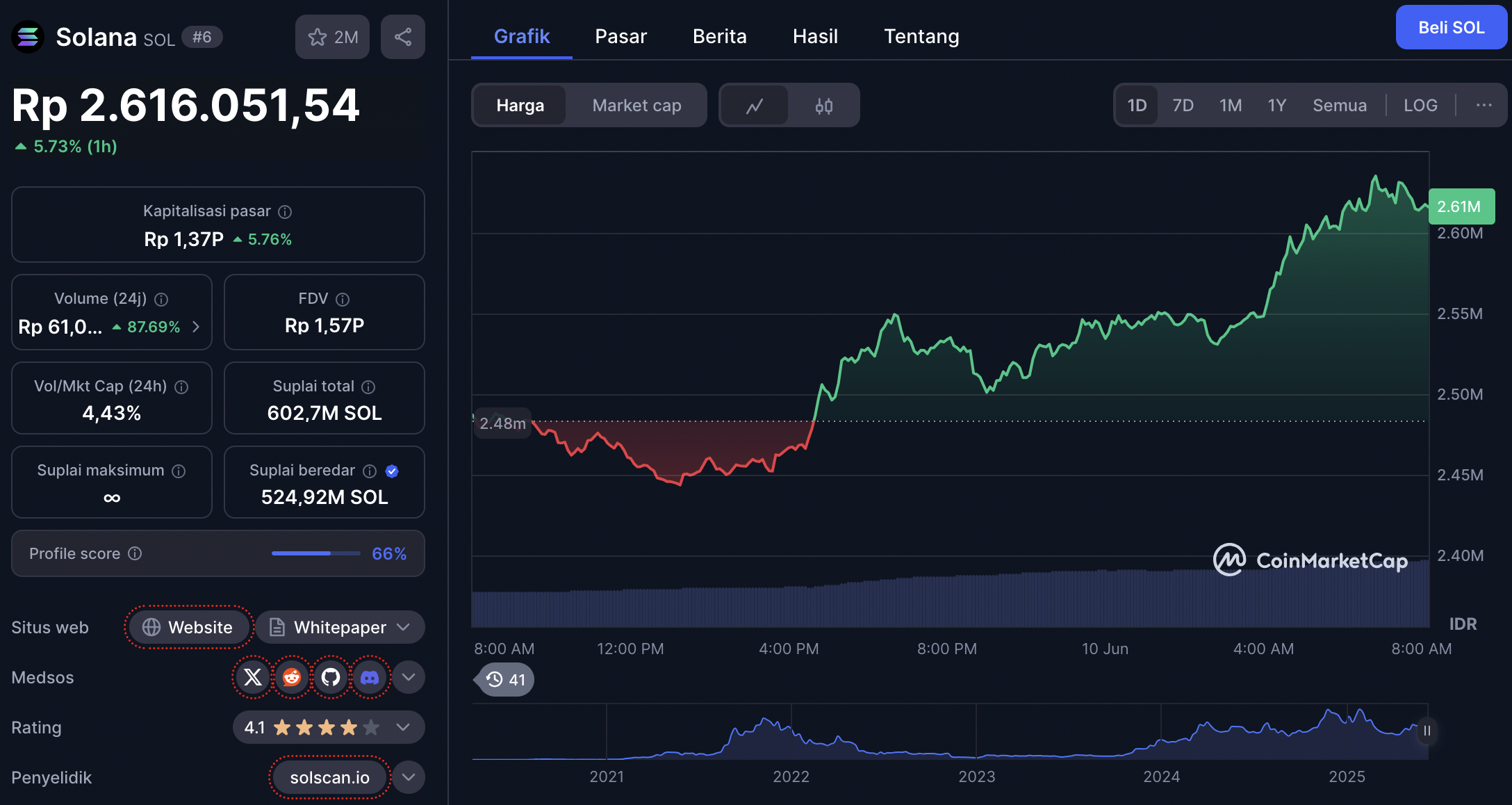Image resolution: width=1512 pixels, height=805 pixels.
Task: Open Profile score info icon
Action: (x=135, y=553)
